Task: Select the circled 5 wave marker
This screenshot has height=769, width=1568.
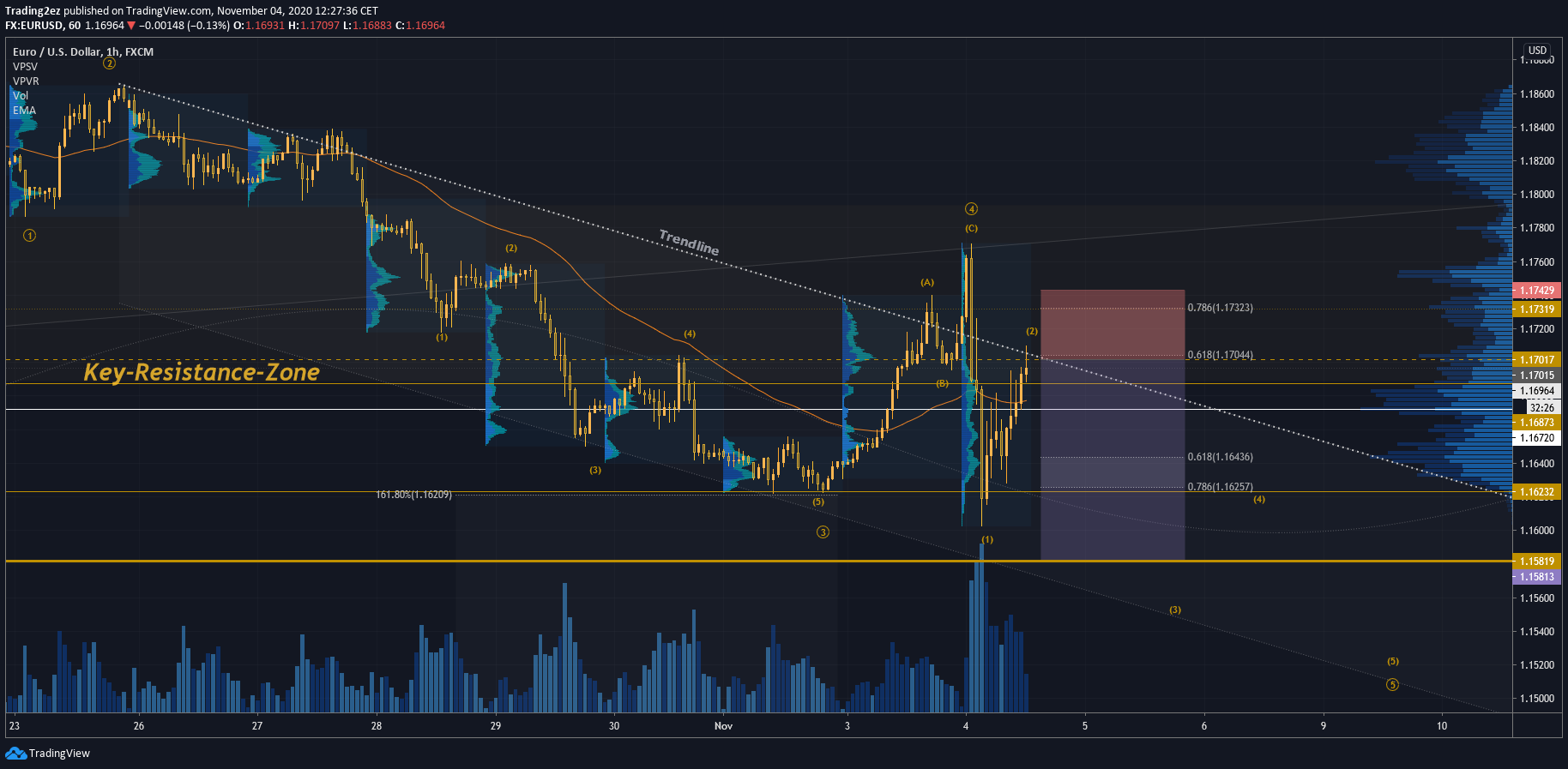Action: [1392, 684]
